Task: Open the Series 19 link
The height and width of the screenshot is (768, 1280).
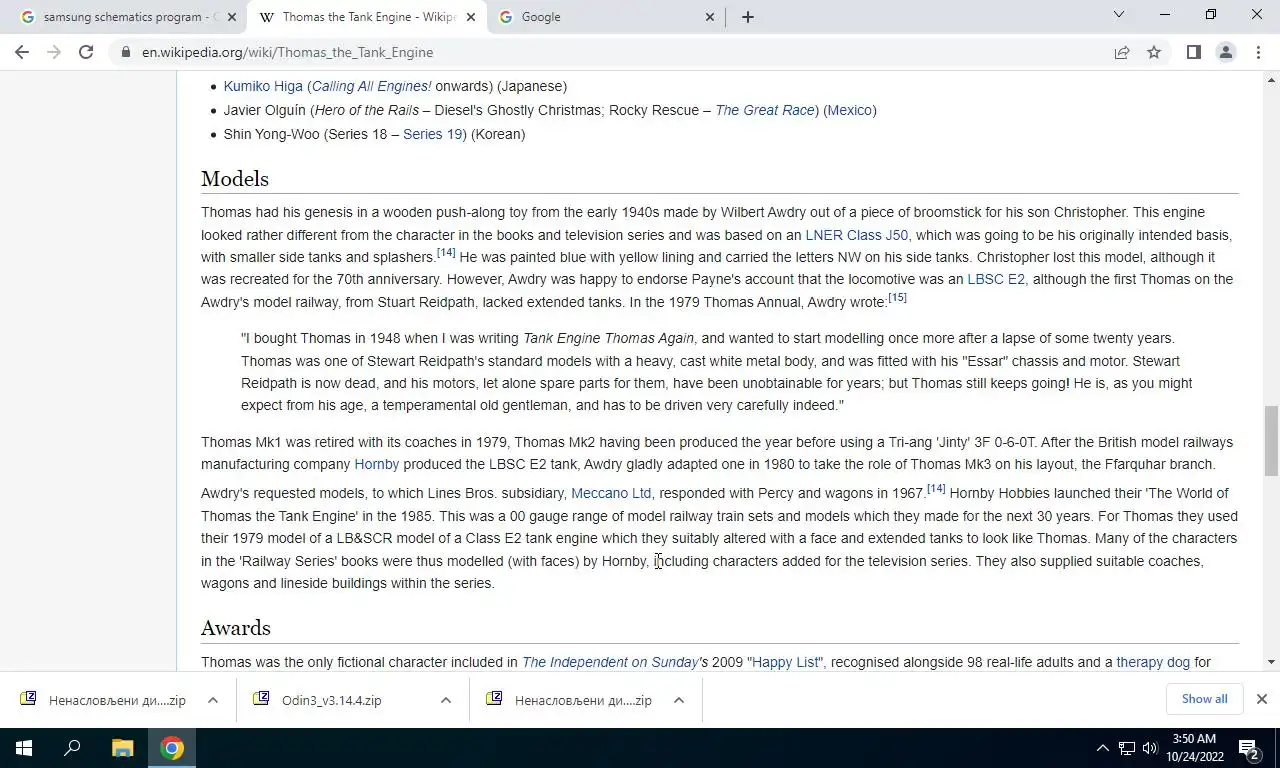Action: pyautogui.click(x=432, y=134)
